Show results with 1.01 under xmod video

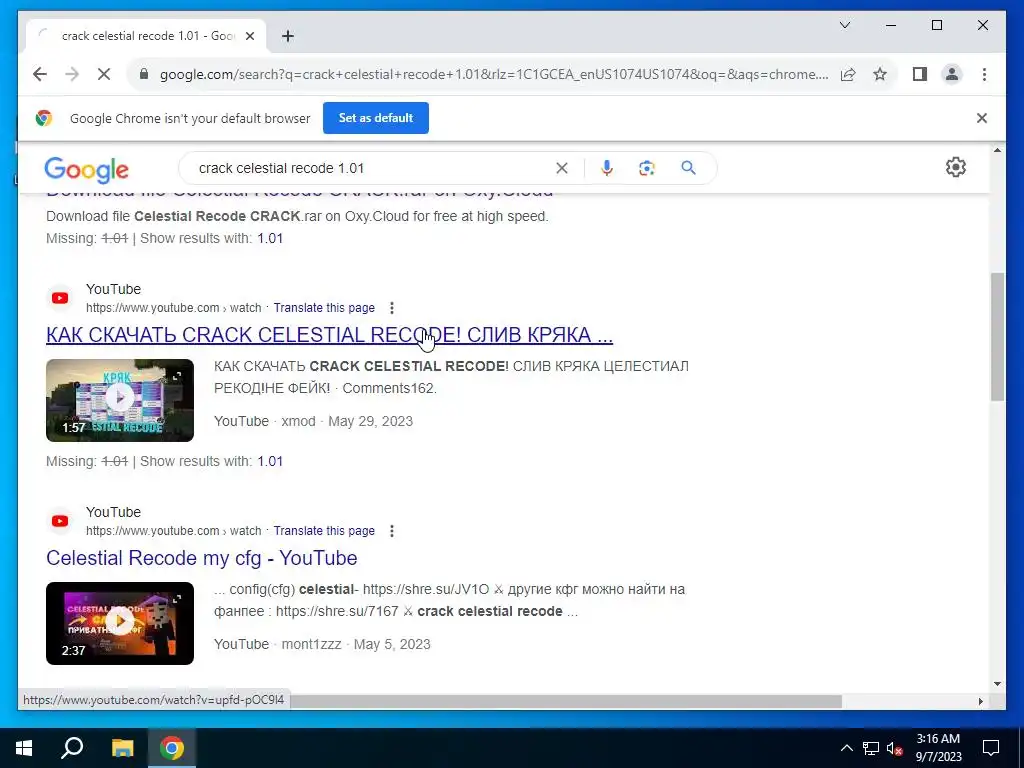(270, 461)
